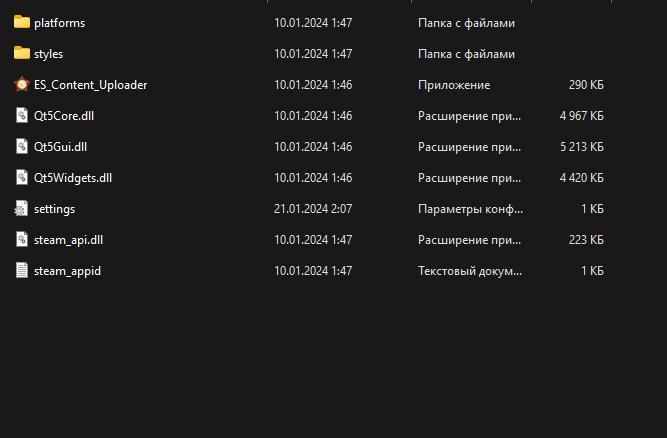Click the steam_api.dll file icon

[22, 240]
